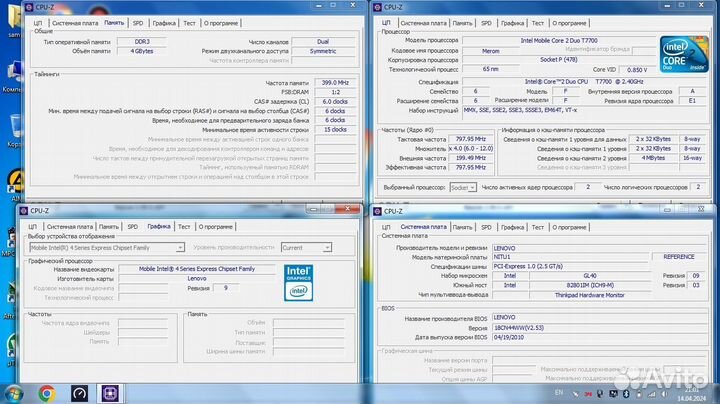Viewport: 720px width, 404px height.
Task: Open the Windows Start menu orb
Action: pos(13,394)
